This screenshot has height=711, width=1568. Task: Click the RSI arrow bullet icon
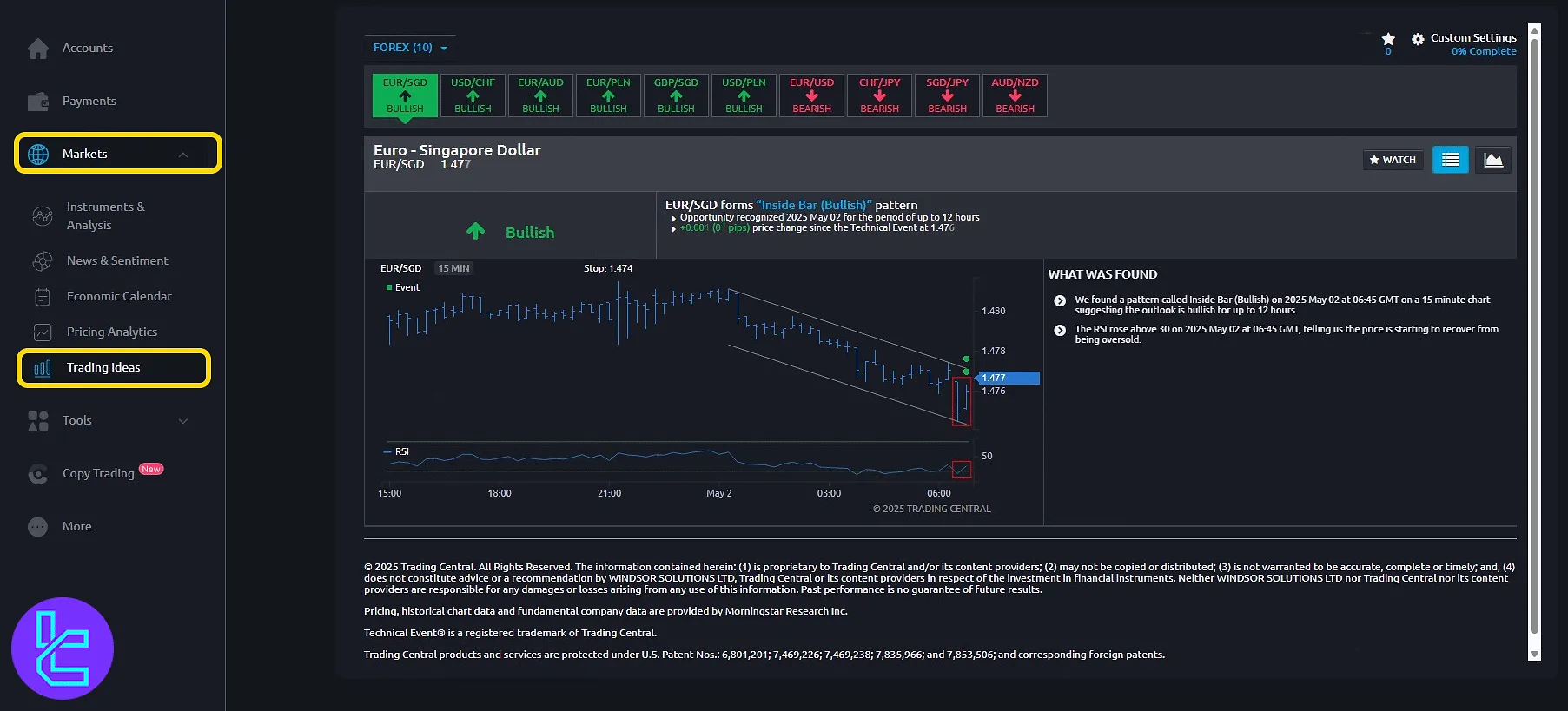click(x=1060, y=331)
